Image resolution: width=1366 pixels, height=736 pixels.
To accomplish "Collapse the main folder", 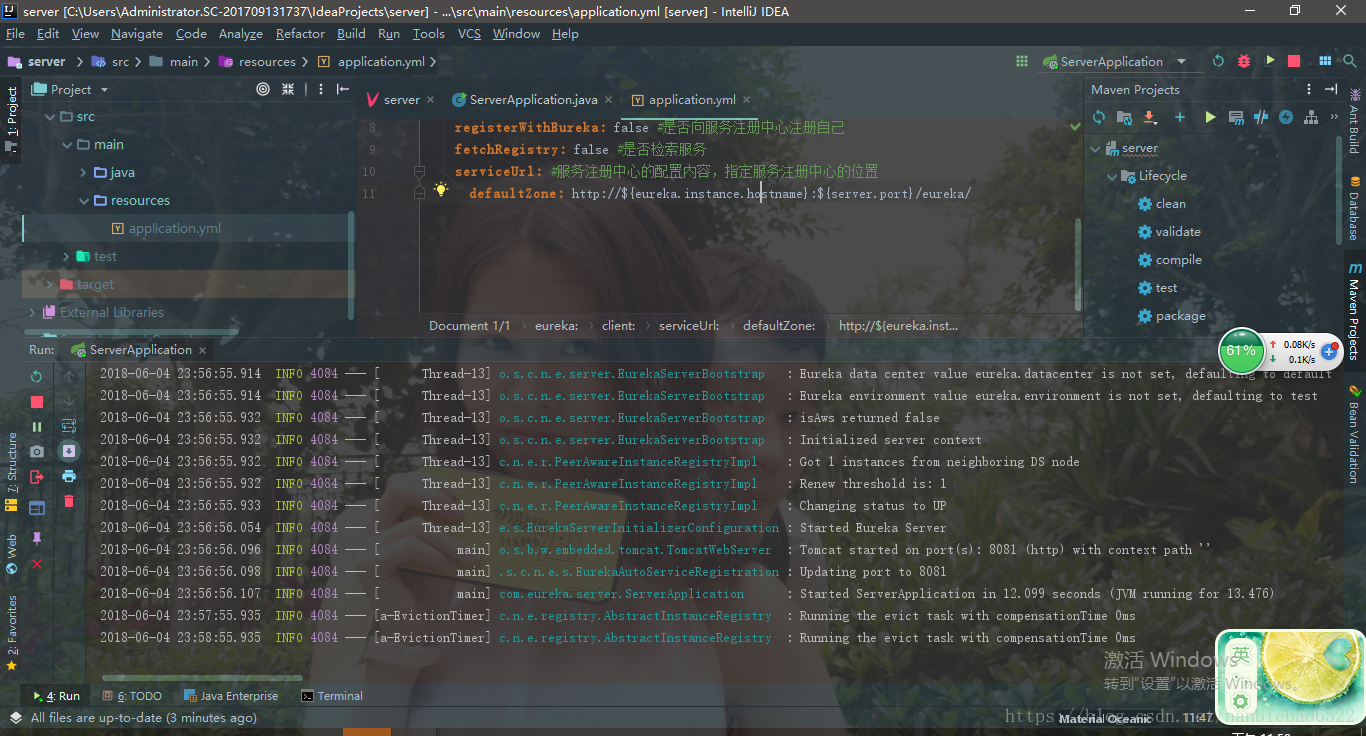I will click(x=67, y=145).
